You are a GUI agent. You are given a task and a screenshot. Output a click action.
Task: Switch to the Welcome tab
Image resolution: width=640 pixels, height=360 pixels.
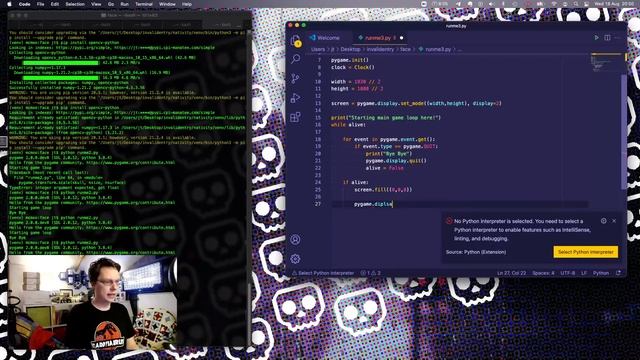[x=324, y=38]
